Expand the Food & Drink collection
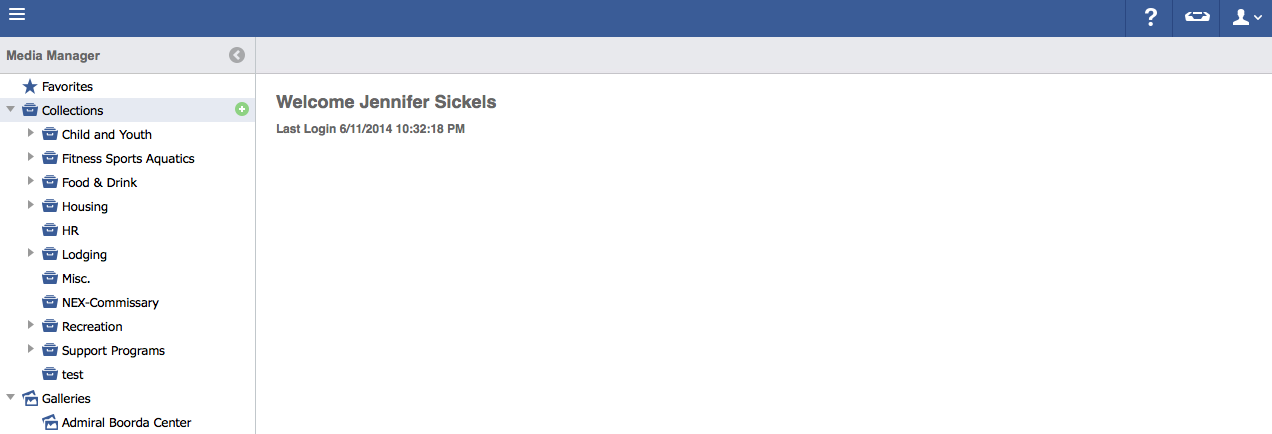Image resolution: width=1272 pixels, height=434 pixels. point(31,182)
